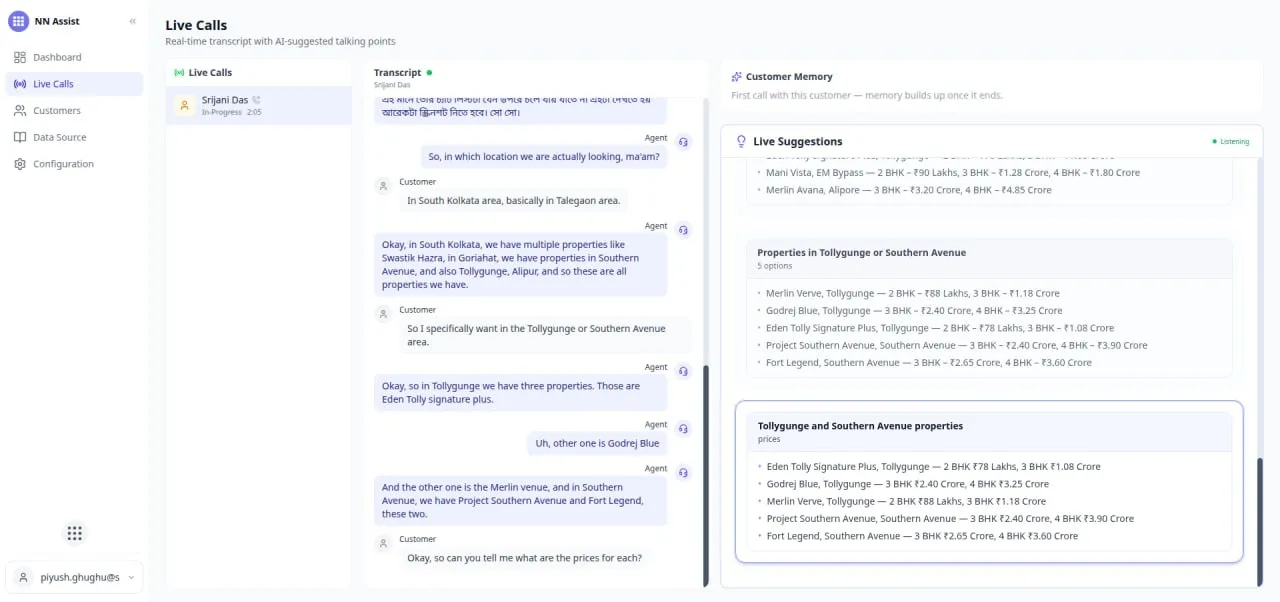Screen dimensions: 1280x602
Task: Click 'Godrej Blue, Tollygunge' in 5 options card
Action: click(914, 311)
